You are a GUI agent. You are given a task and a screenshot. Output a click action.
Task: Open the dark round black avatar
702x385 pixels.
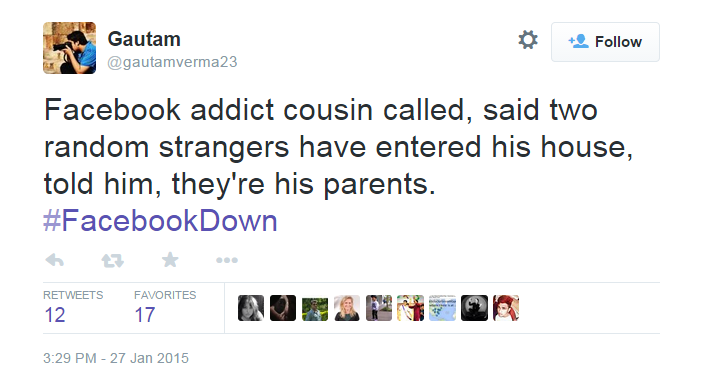474,308
